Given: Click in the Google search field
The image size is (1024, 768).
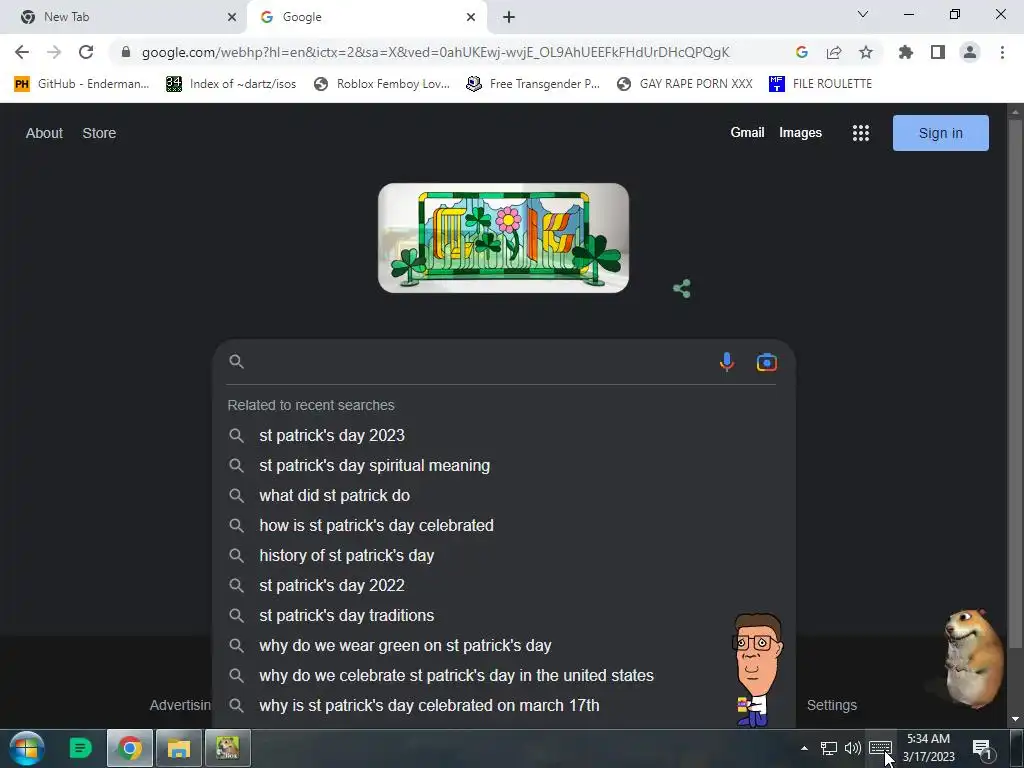Looking at the screenshot, I should [x=480, y=362].
